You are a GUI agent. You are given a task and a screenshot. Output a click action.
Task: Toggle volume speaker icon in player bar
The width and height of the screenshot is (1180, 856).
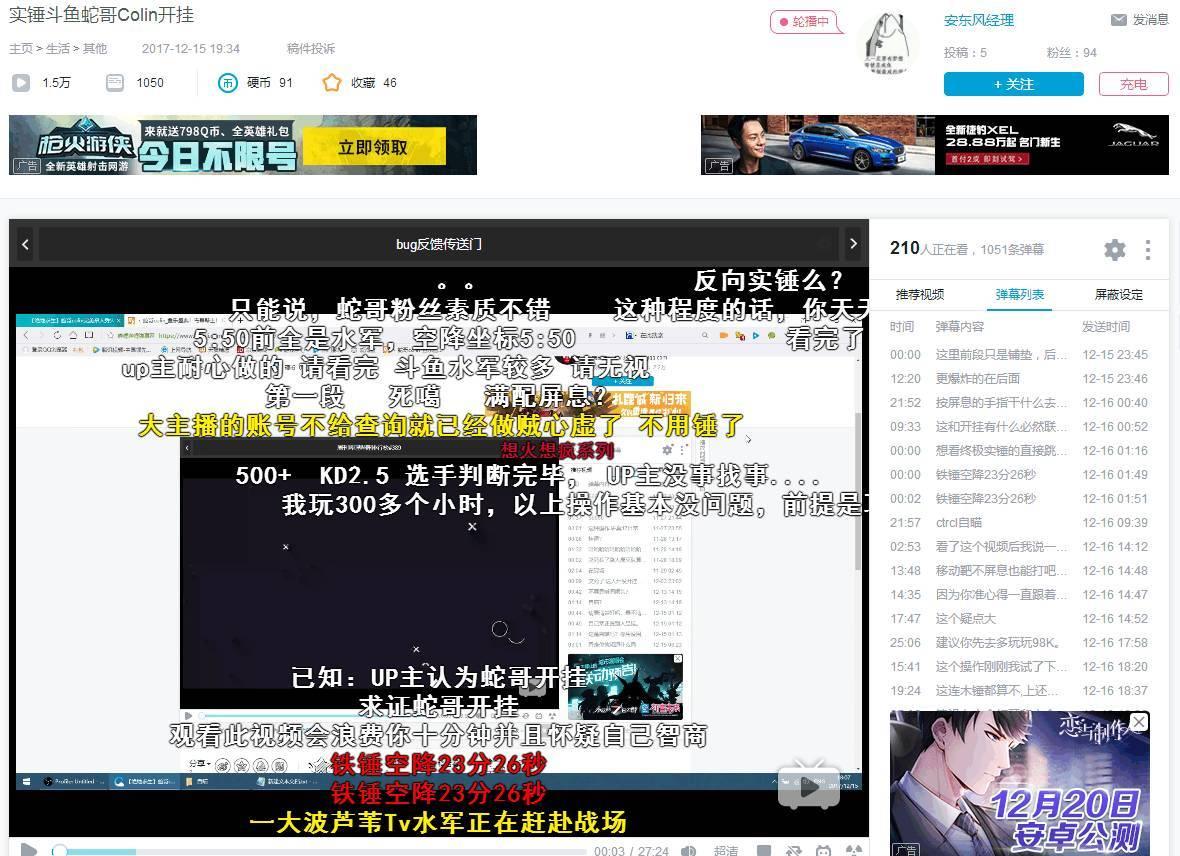coord(688,851)
